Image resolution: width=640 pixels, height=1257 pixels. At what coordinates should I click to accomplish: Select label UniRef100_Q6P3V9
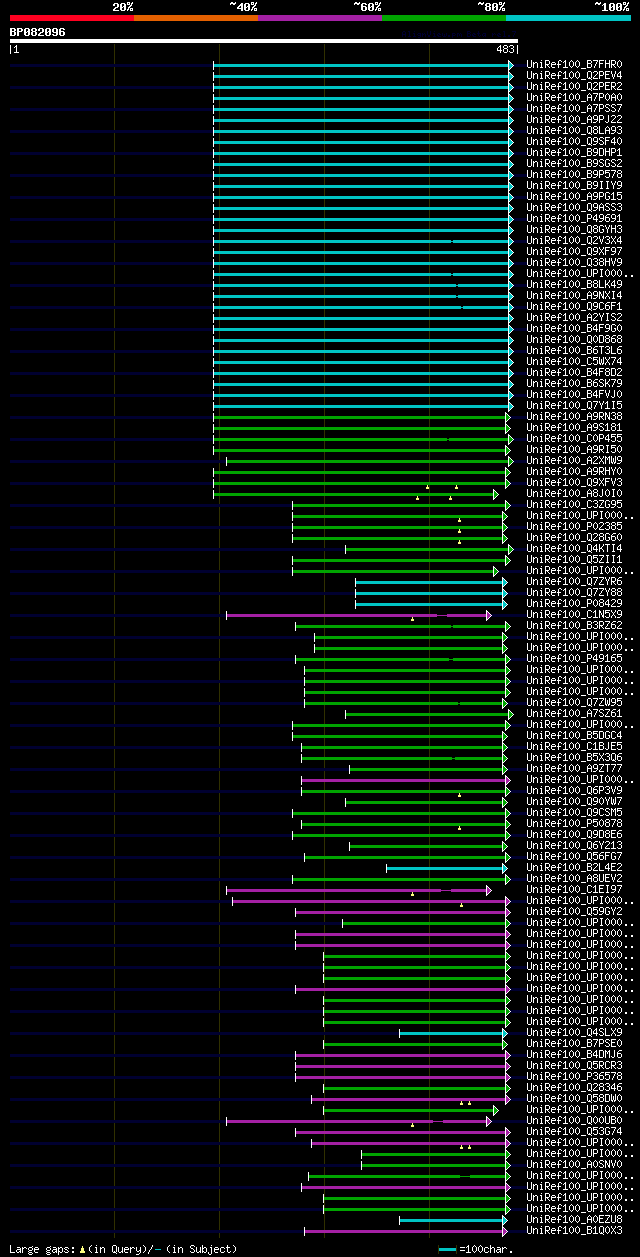tap(574, 790)
